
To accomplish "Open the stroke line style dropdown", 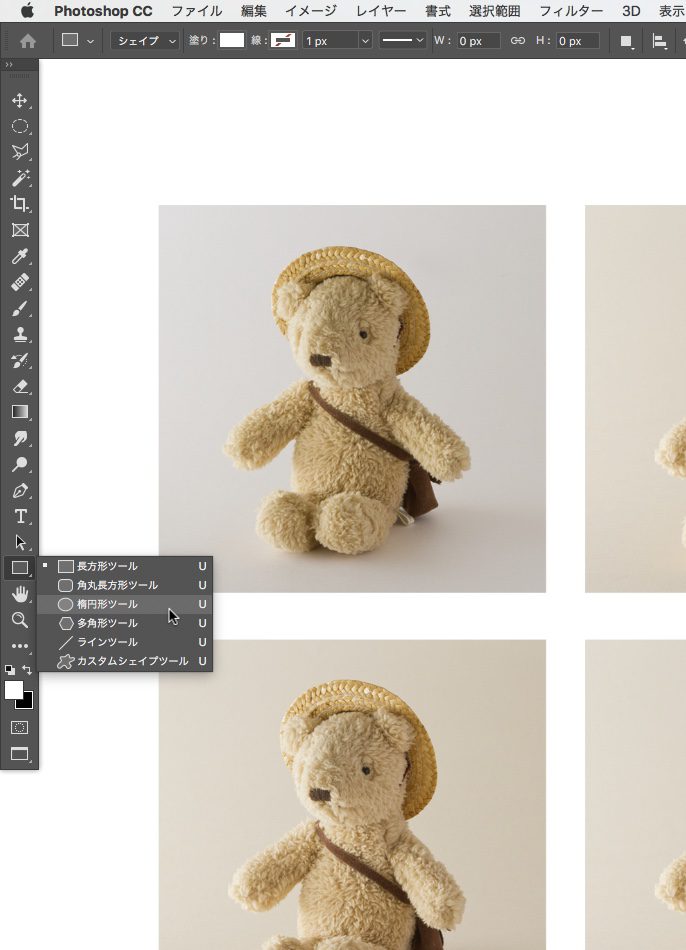I will [402, 41].
